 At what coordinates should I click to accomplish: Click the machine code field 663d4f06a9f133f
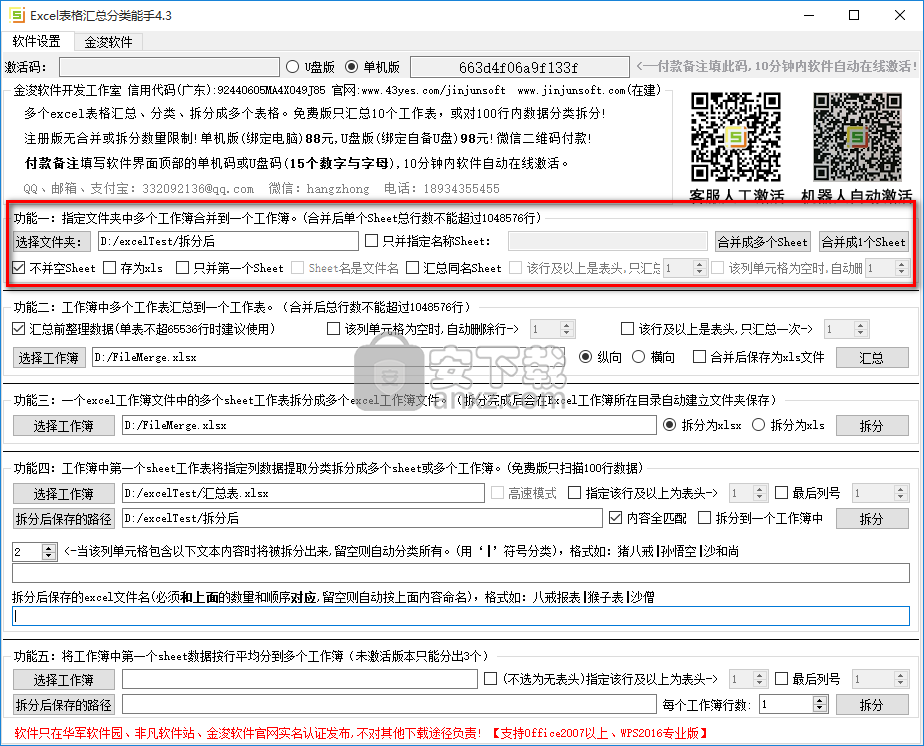pyautogui.click(x=519, y=67)
